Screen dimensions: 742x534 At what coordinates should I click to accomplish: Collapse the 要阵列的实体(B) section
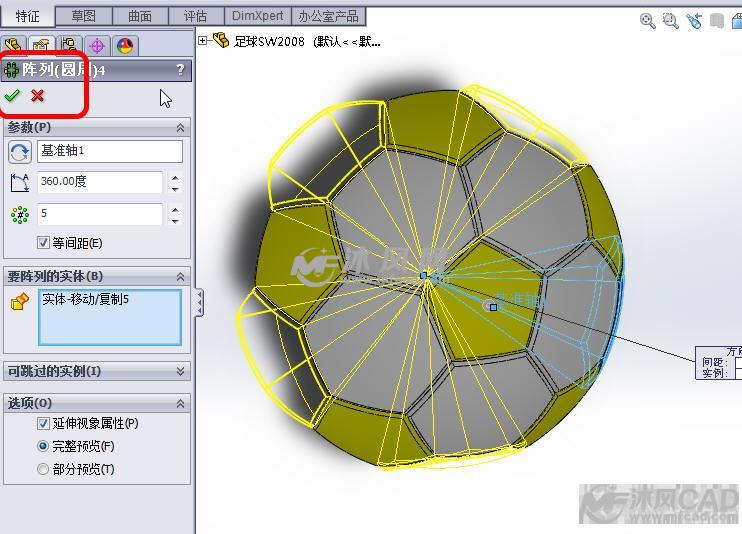[x=180, y=277]
